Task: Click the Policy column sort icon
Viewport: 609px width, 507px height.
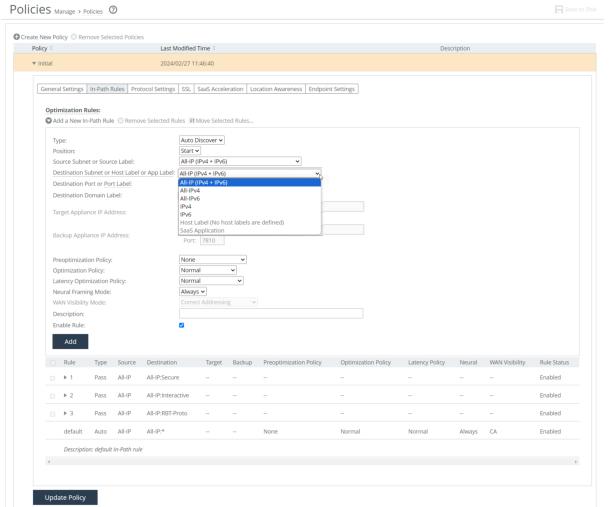Action: pyautogui.click(x=51, y=47)
